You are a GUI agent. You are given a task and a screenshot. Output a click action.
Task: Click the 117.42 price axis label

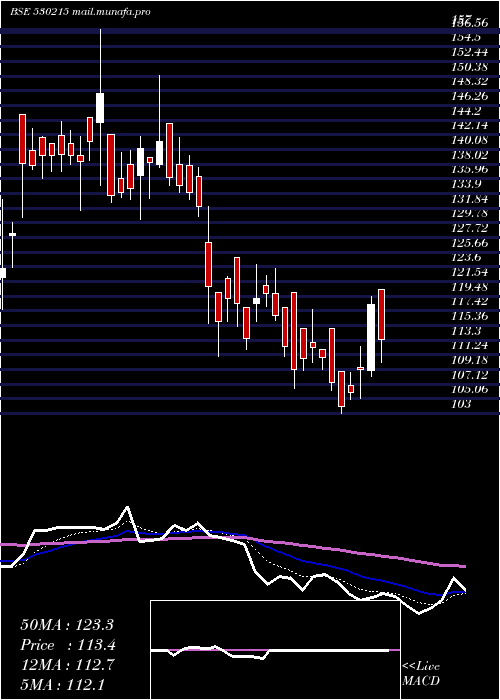coord(469,302)
